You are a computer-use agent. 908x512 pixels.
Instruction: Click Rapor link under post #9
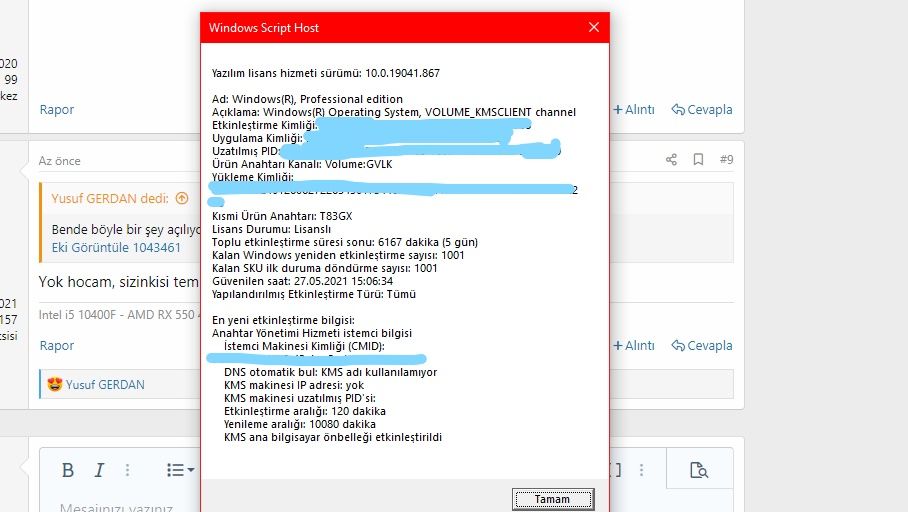pos(57,345)
